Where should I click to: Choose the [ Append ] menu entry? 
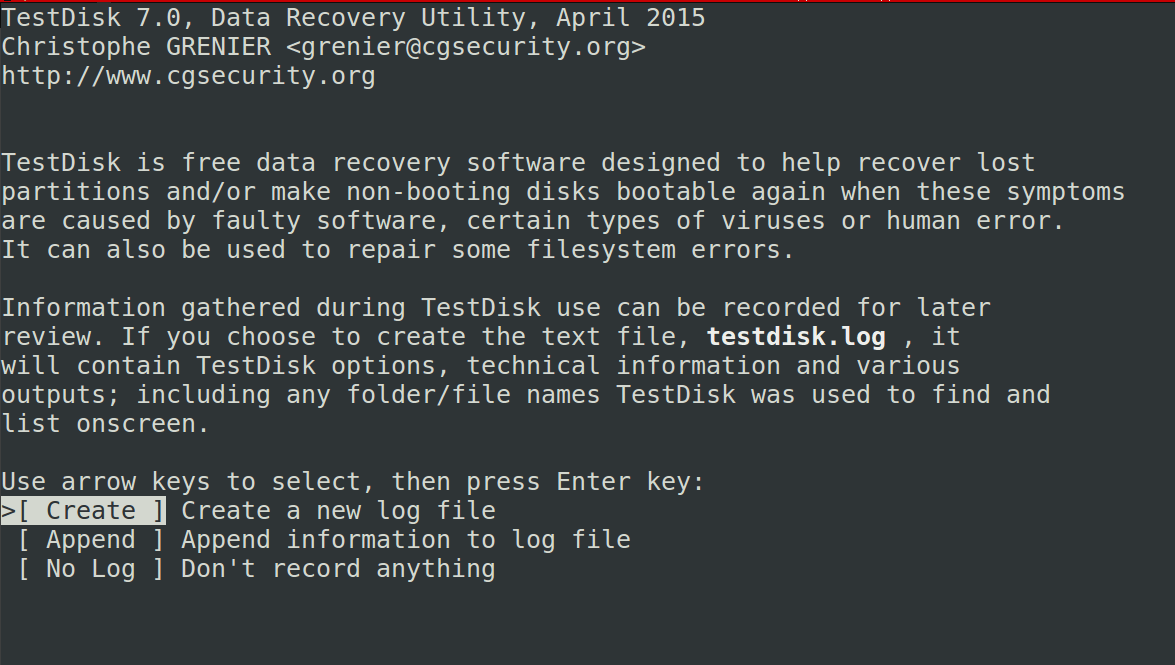[91, 540]
